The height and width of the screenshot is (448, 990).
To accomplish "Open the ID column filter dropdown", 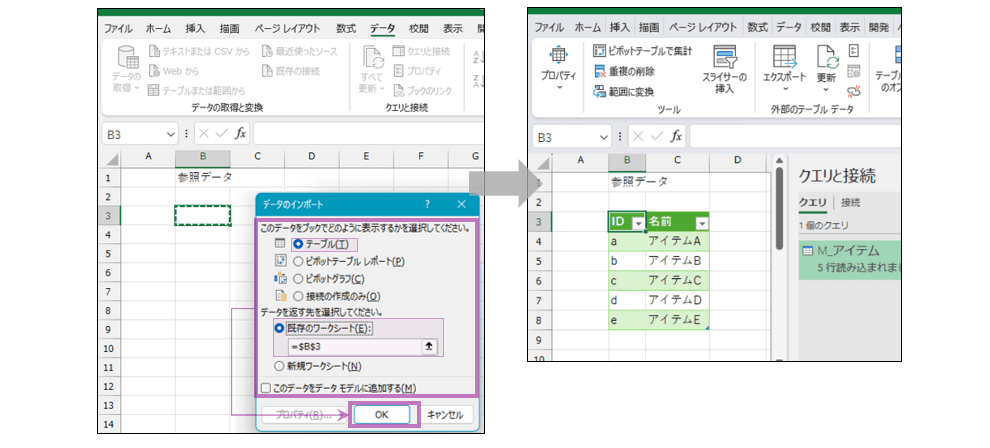I will [x=638, y=223].
